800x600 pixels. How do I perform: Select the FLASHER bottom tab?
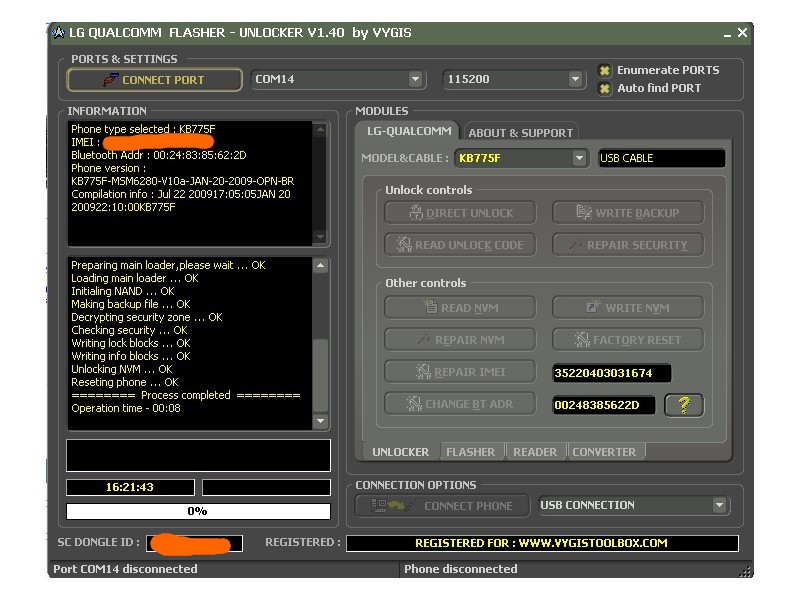(470, 452)
